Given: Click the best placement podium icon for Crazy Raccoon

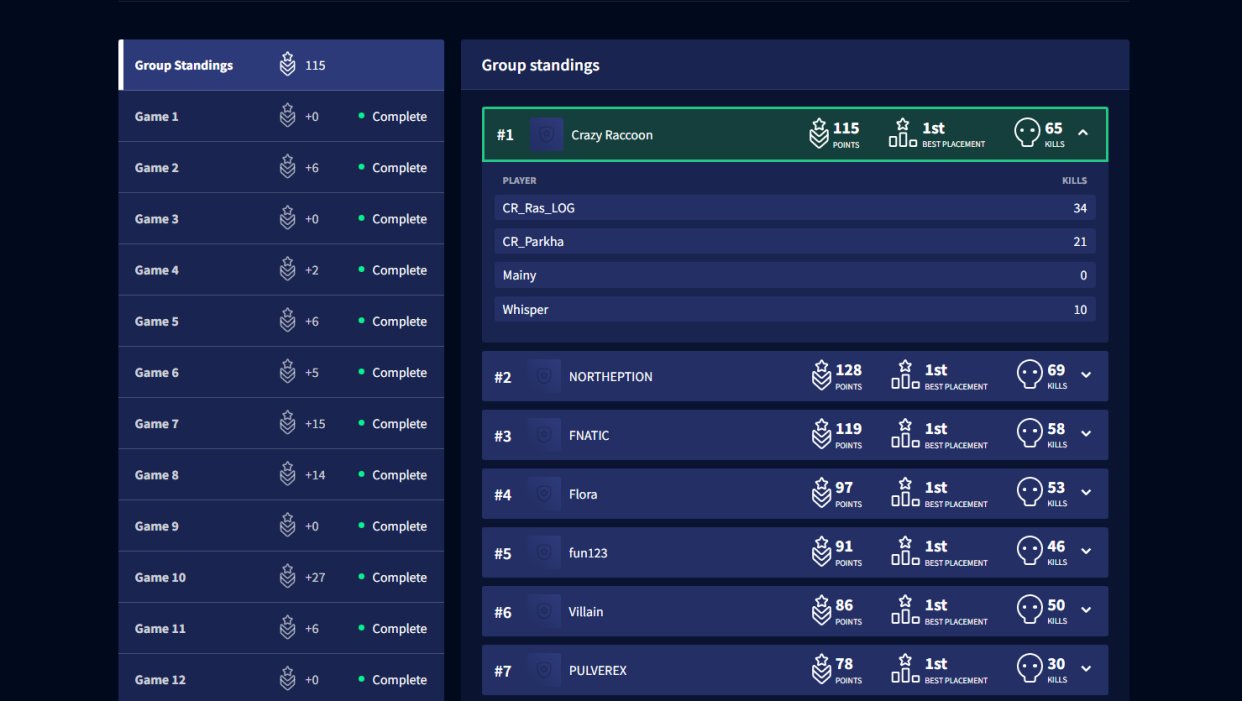Looking at the screenshot, I should (903, 133).
